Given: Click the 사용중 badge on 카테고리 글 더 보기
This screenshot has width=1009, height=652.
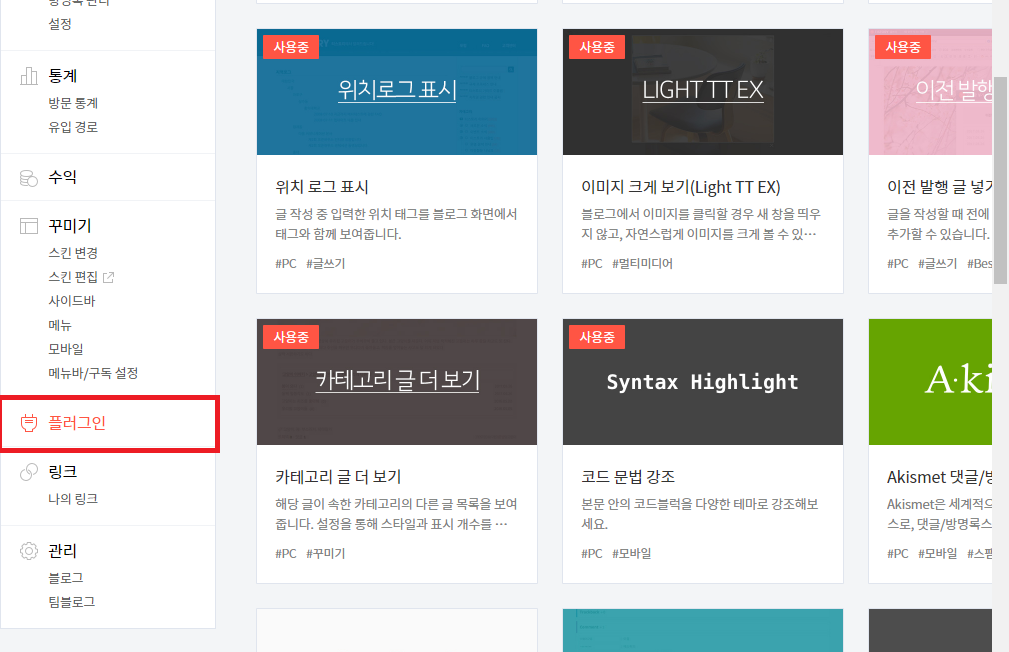Looking at the screenshot, I should 291,337.
